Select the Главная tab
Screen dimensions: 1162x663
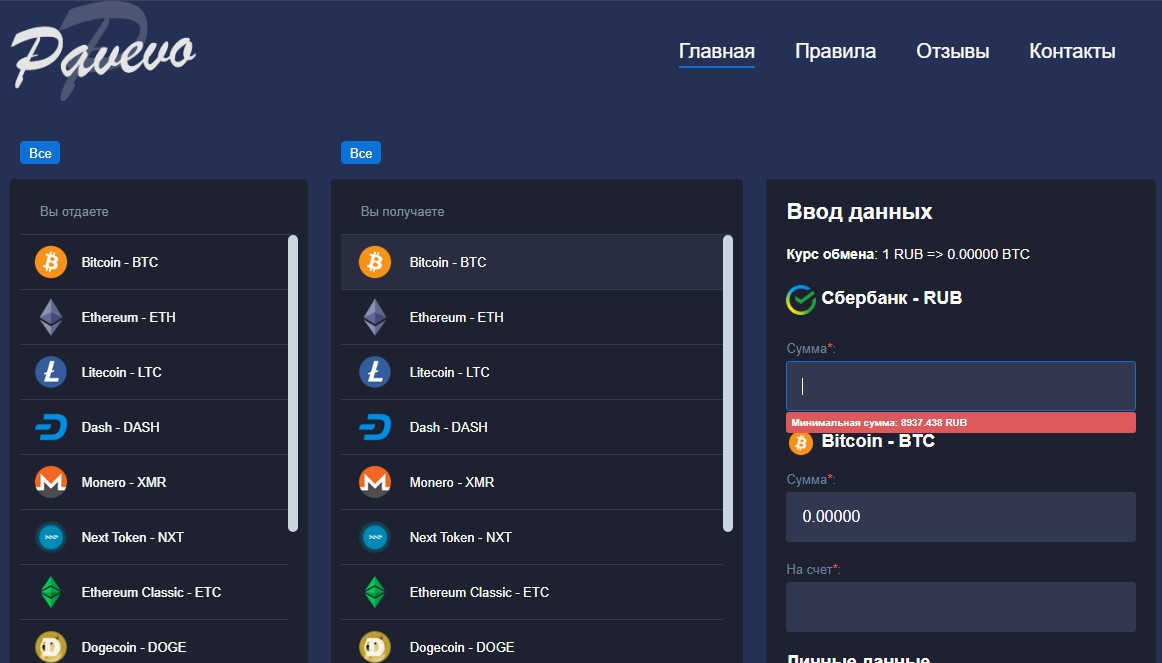(716, 50)
